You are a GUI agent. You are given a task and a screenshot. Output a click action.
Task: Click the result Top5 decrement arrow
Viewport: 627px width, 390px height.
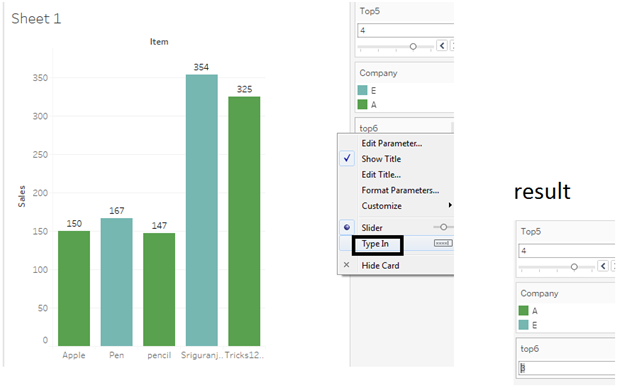[x=603, y=266]
